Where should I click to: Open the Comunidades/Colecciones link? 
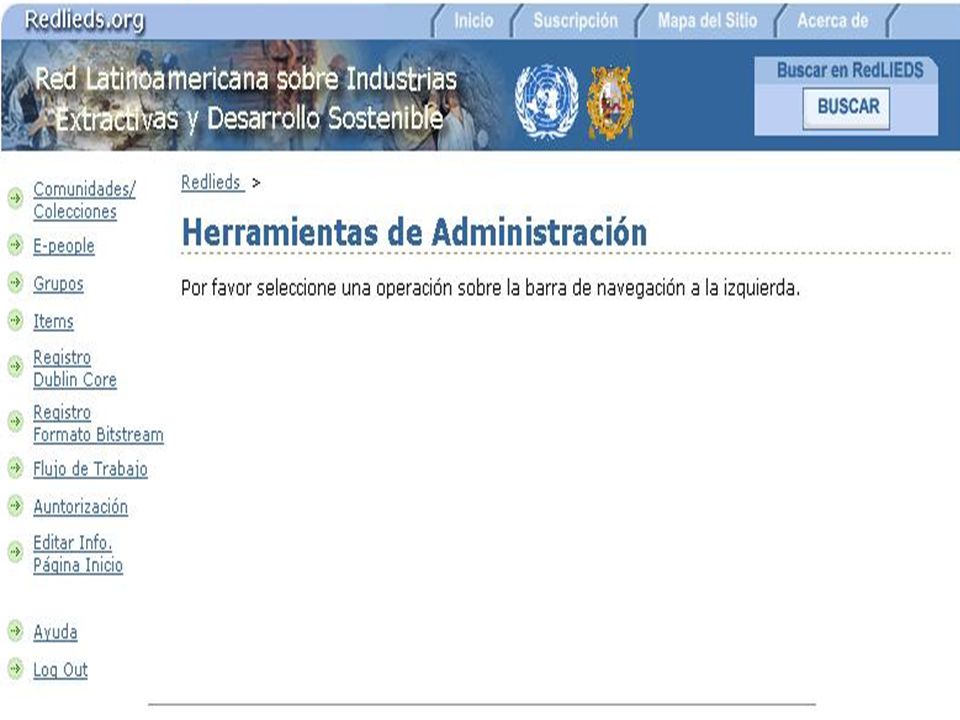pos(84,200)
